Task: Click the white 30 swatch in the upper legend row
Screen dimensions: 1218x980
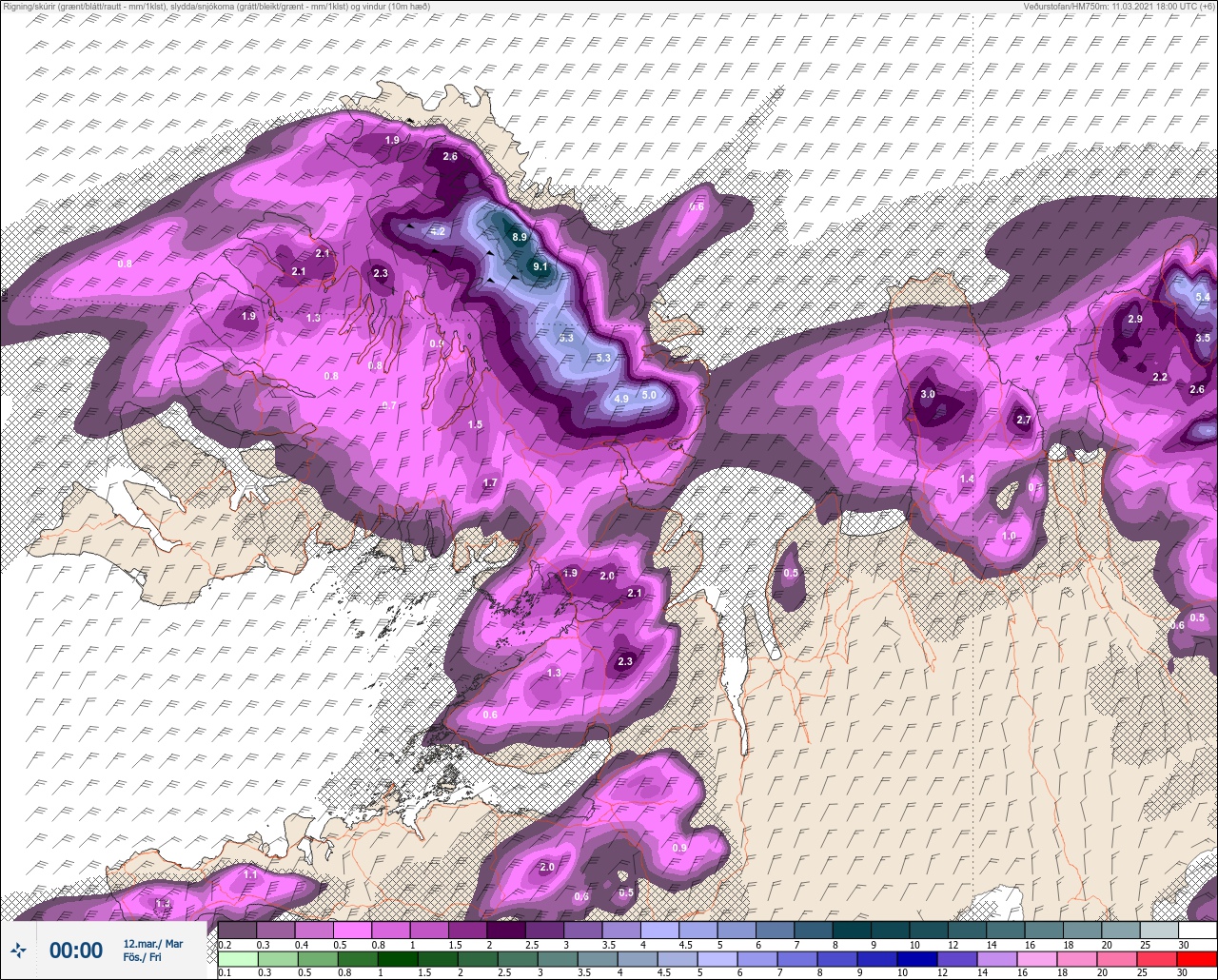Action: click(x=1197, y=930)
